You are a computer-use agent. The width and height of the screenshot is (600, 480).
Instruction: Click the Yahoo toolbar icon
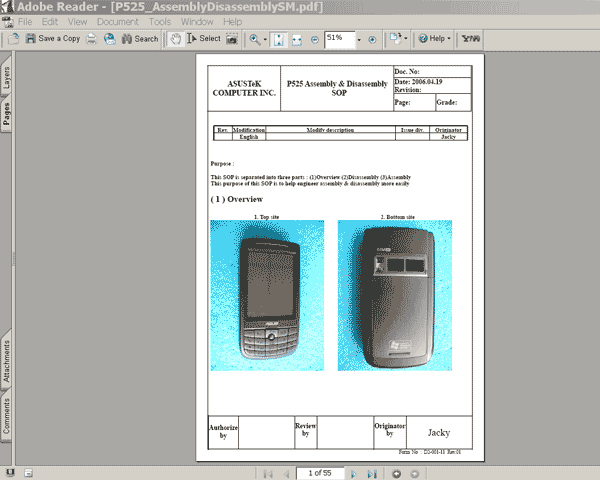pyautogui.click(x=471, y=39)
